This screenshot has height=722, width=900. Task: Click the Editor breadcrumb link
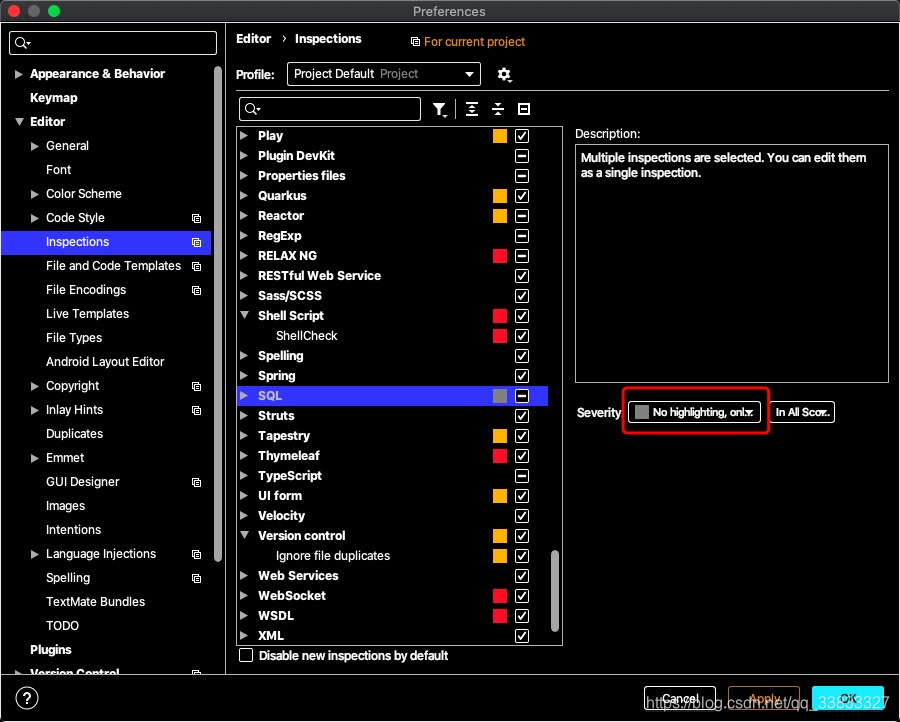click(253, 38)
